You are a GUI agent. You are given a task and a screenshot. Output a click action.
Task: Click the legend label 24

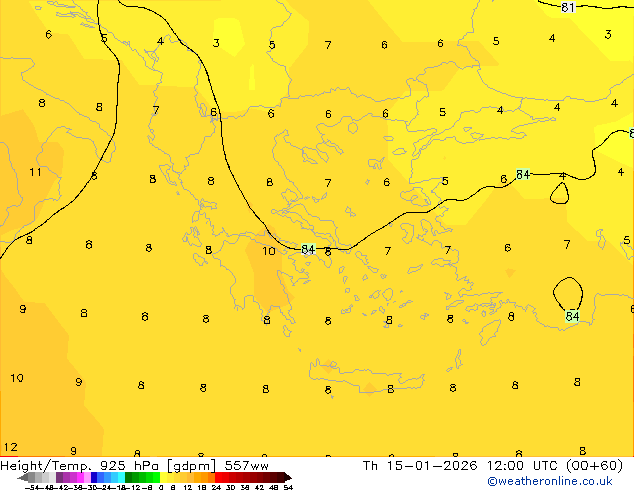[216, 487]
